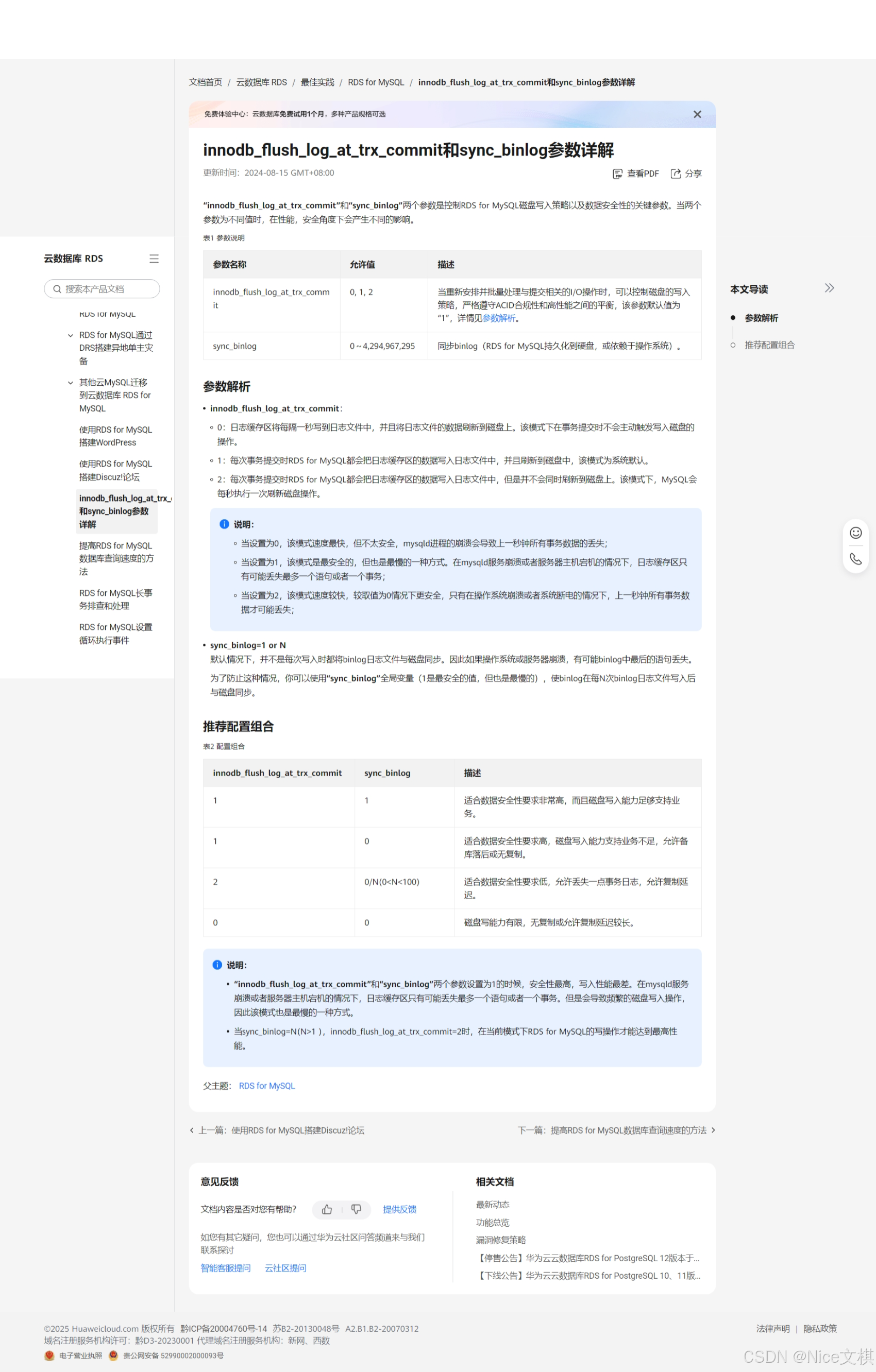Click table cell 0～4,294,967,295

coord(382,347)
